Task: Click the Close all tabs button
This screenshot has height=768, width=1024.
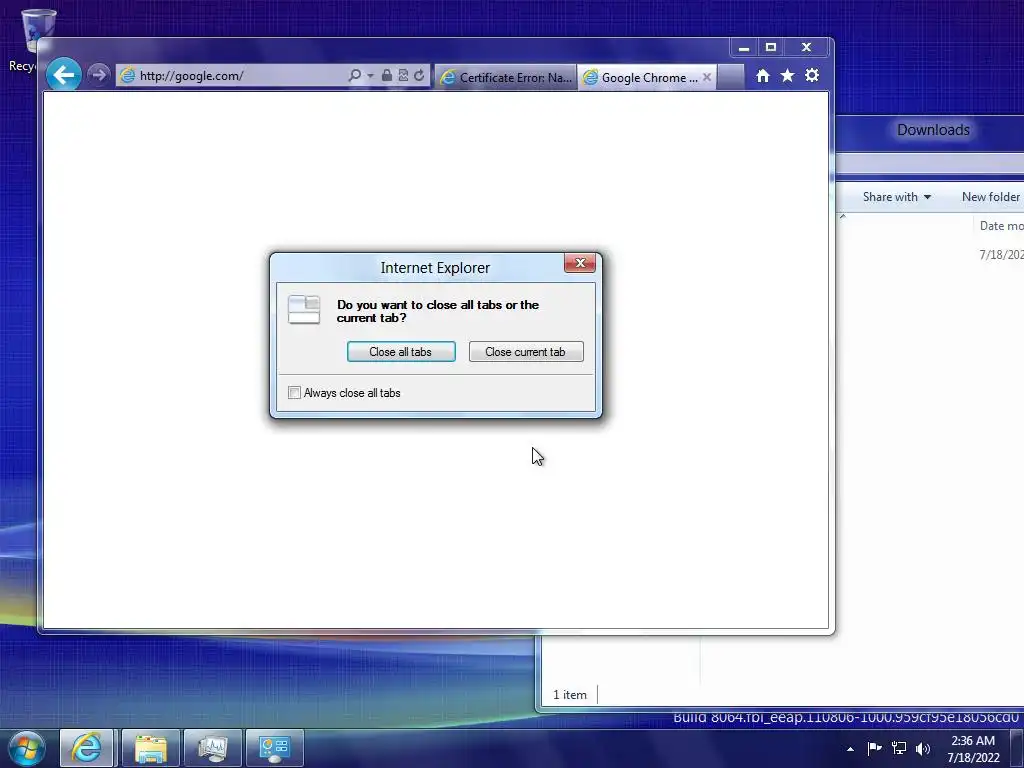Action: point(401,351)
